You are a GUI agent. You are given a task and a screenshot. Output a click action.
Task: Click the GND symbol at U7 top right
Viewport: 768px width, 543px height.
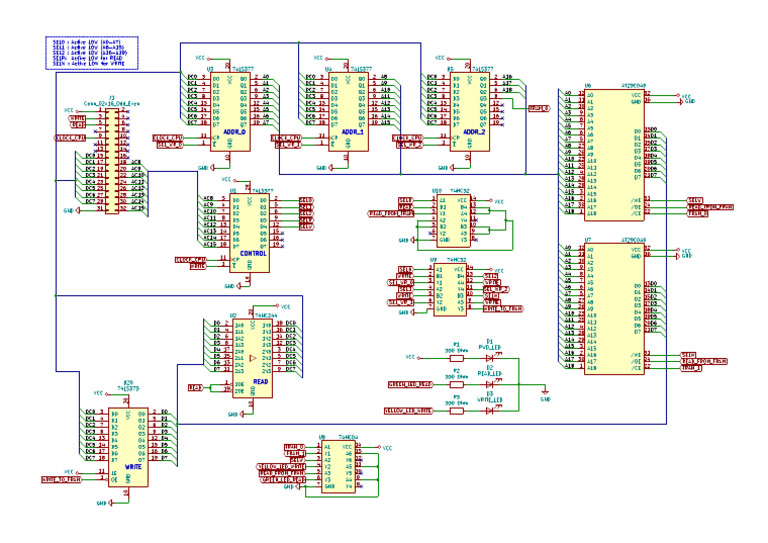point(685,256)
